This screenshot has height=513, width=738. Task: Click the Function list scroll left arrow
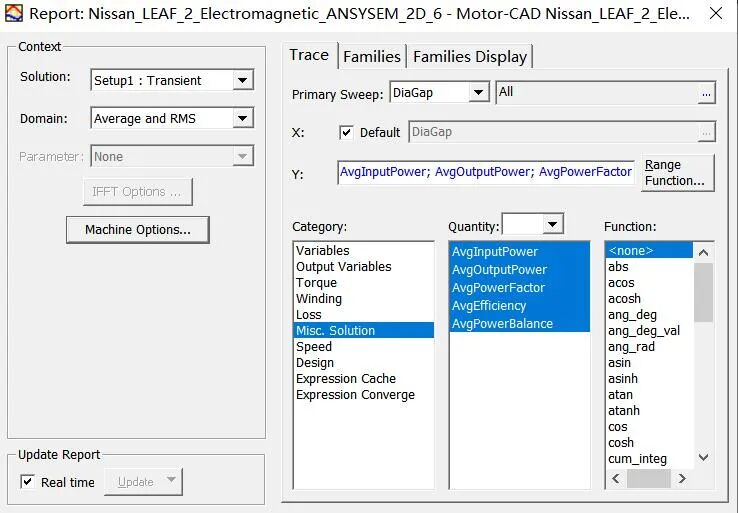(616, 479)
